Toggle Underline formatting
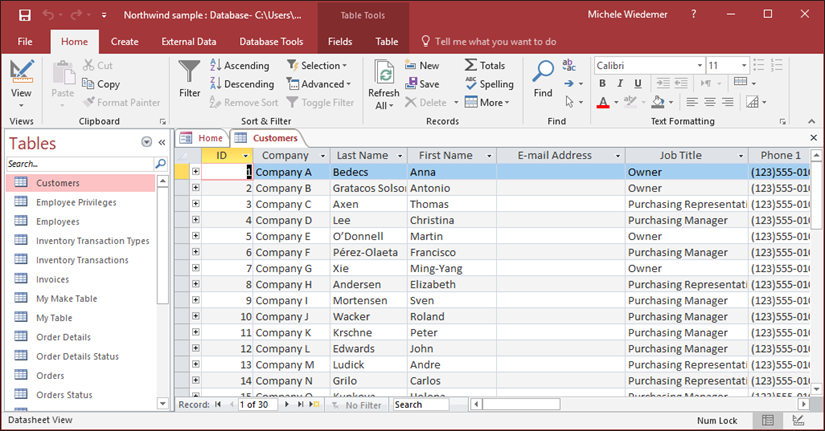Image resolution: width=825 pixels, height=431 pixels. (x=638, y=83)
